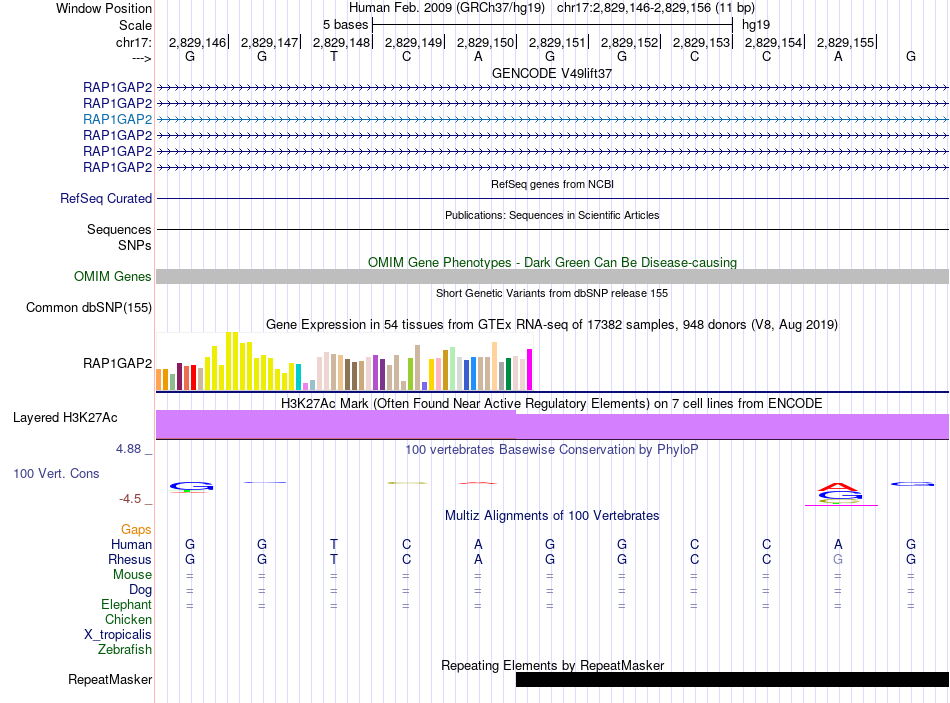
Task: Click the X_tropicalis species label
Action: pyautogui.click(x=118, y=635)
